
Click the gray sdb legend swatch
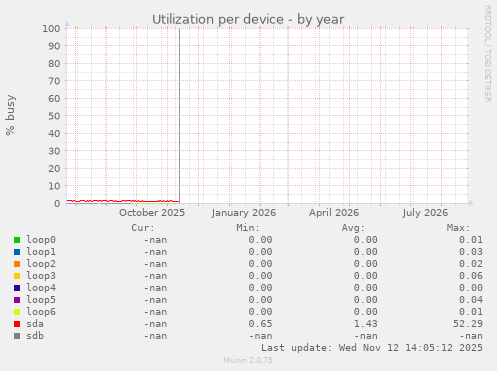click(x=17, y=336)
